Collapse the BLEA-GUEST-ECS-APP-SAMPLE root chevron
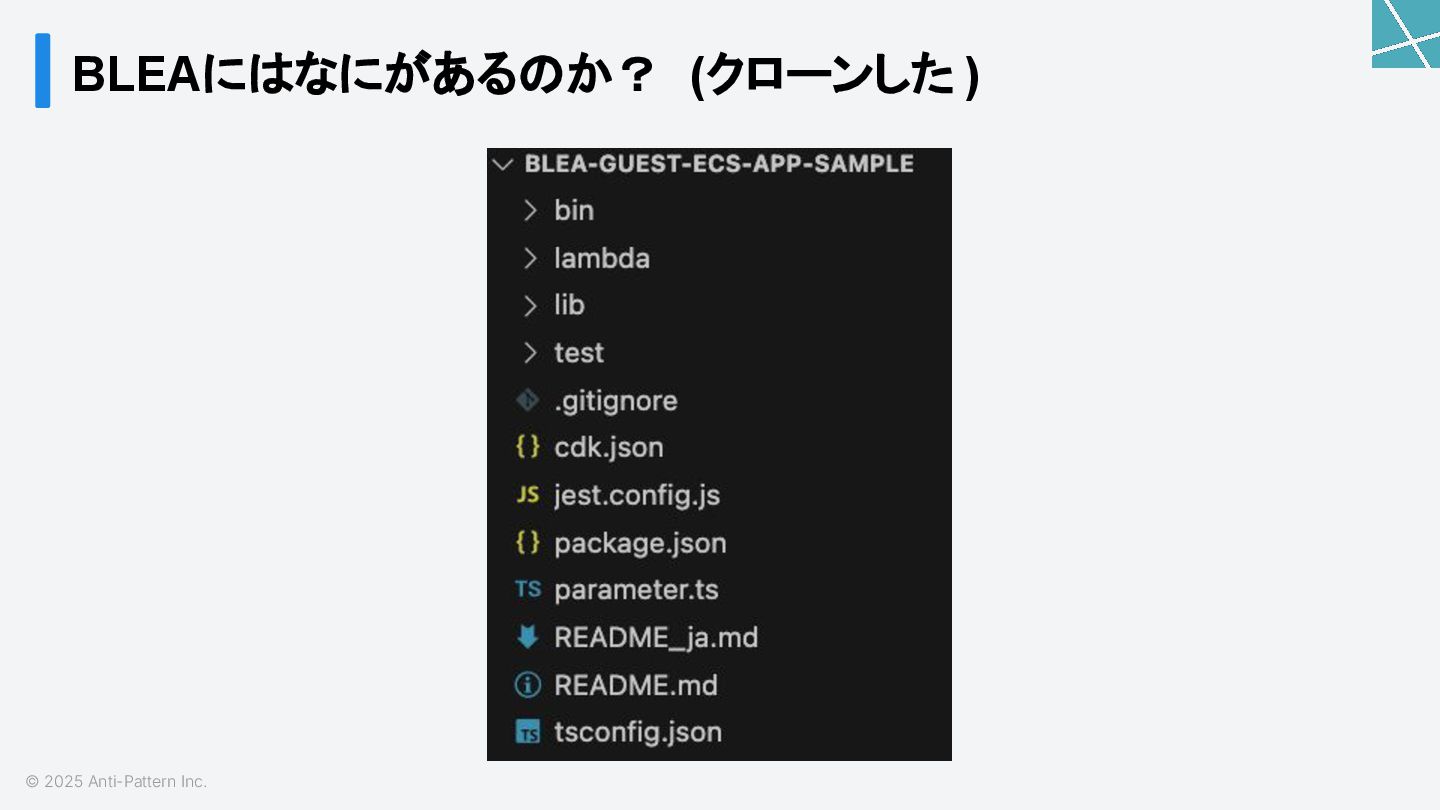 pos(503,164)
